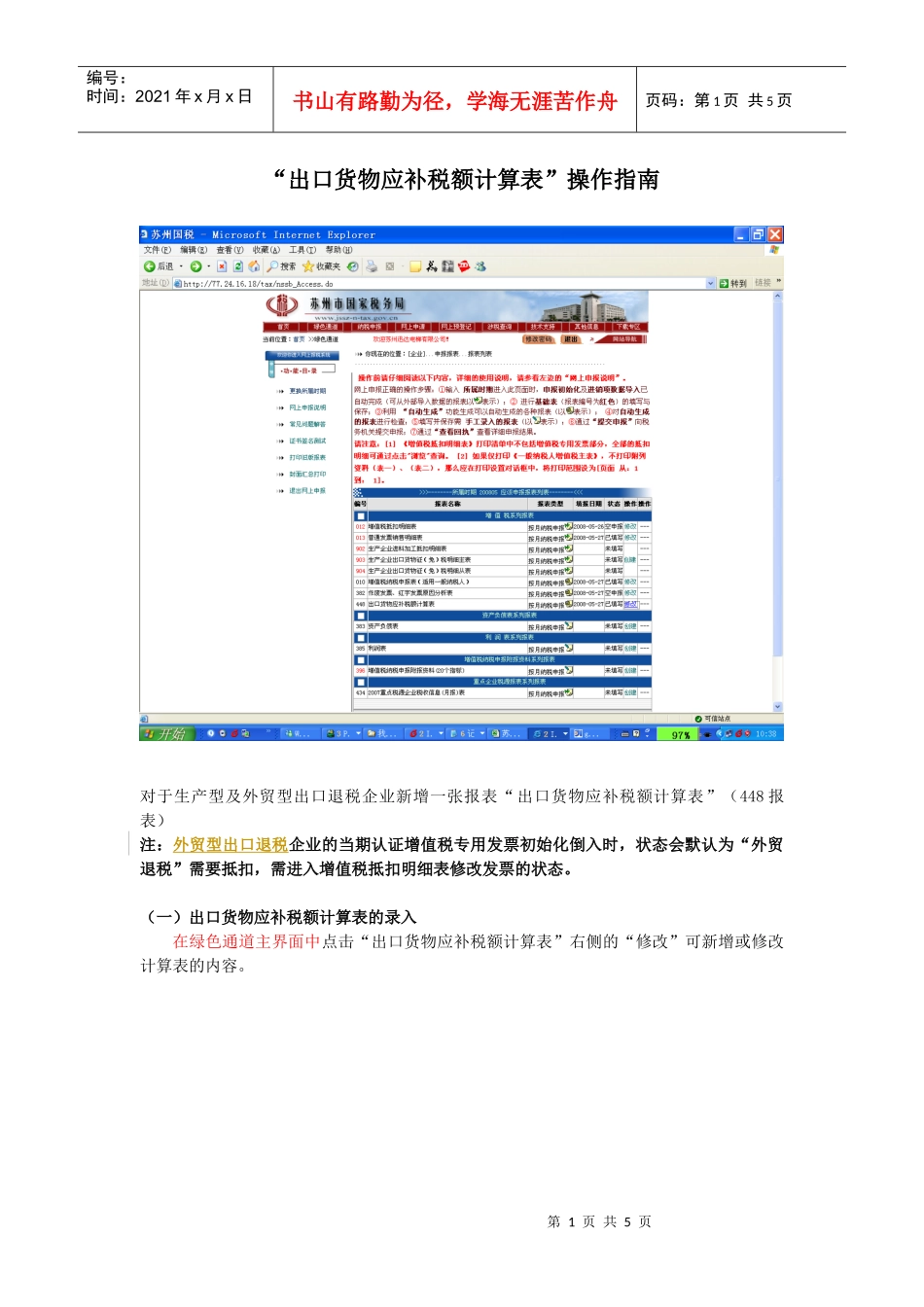
Task: Expand the '3 P.' taskbar group dropdown
Action: tap(358, 733)
